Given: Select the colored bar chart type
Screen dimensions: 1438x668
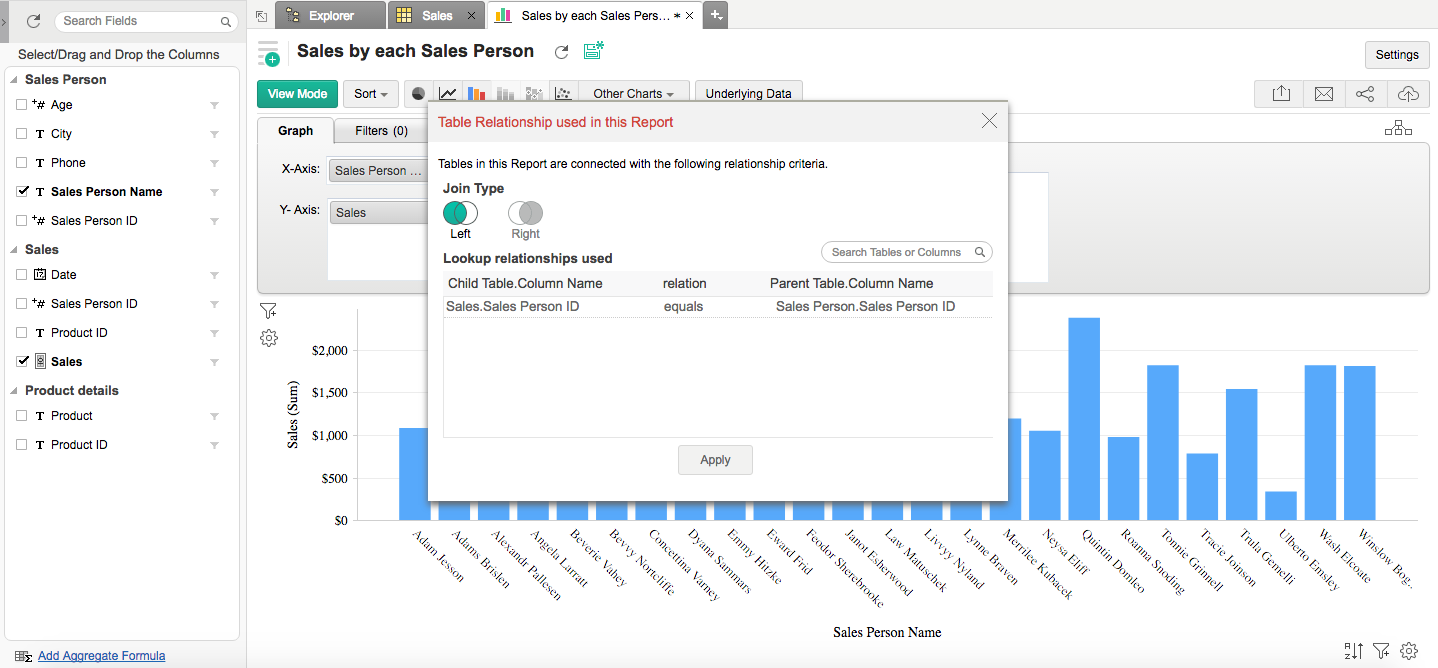Looking at the screenshot, I should [x=477, y=93].
